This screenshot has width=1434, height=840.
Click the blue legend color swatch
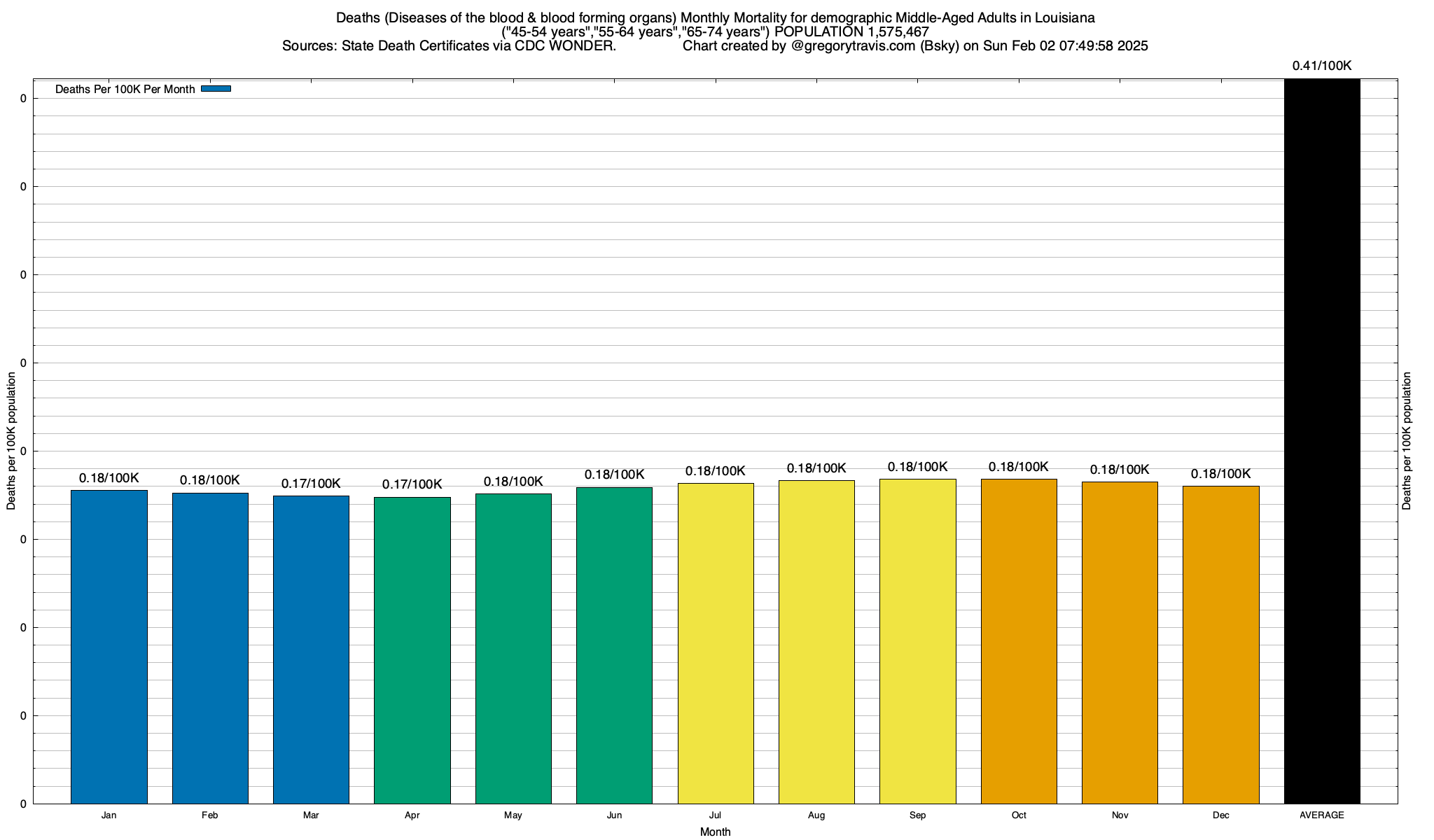click(216, 89)
